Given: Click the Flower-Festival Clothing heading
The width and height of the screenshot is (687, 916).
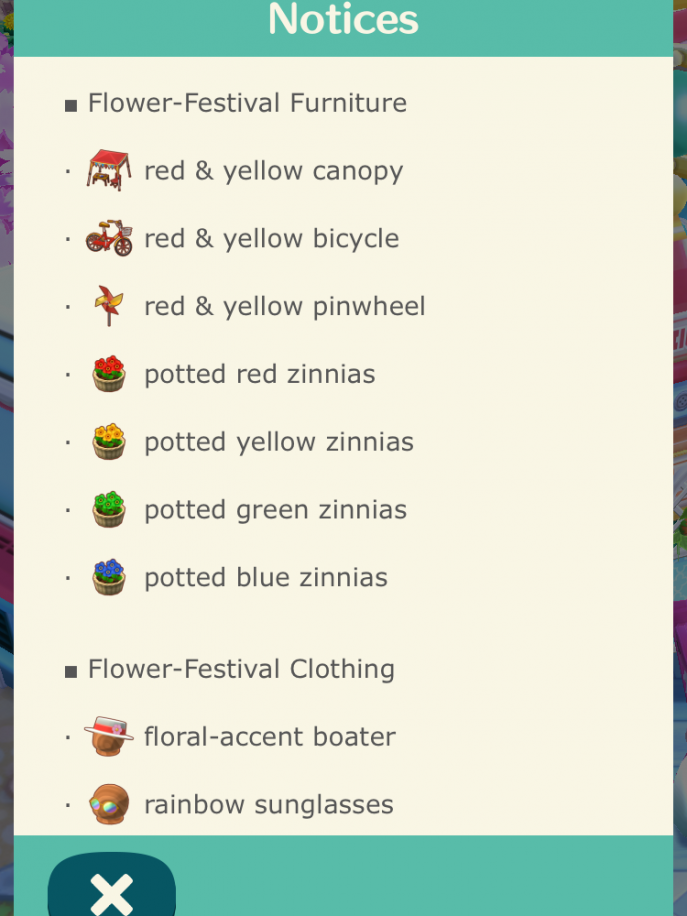Looking at the screenshot, I should (241, 669).
